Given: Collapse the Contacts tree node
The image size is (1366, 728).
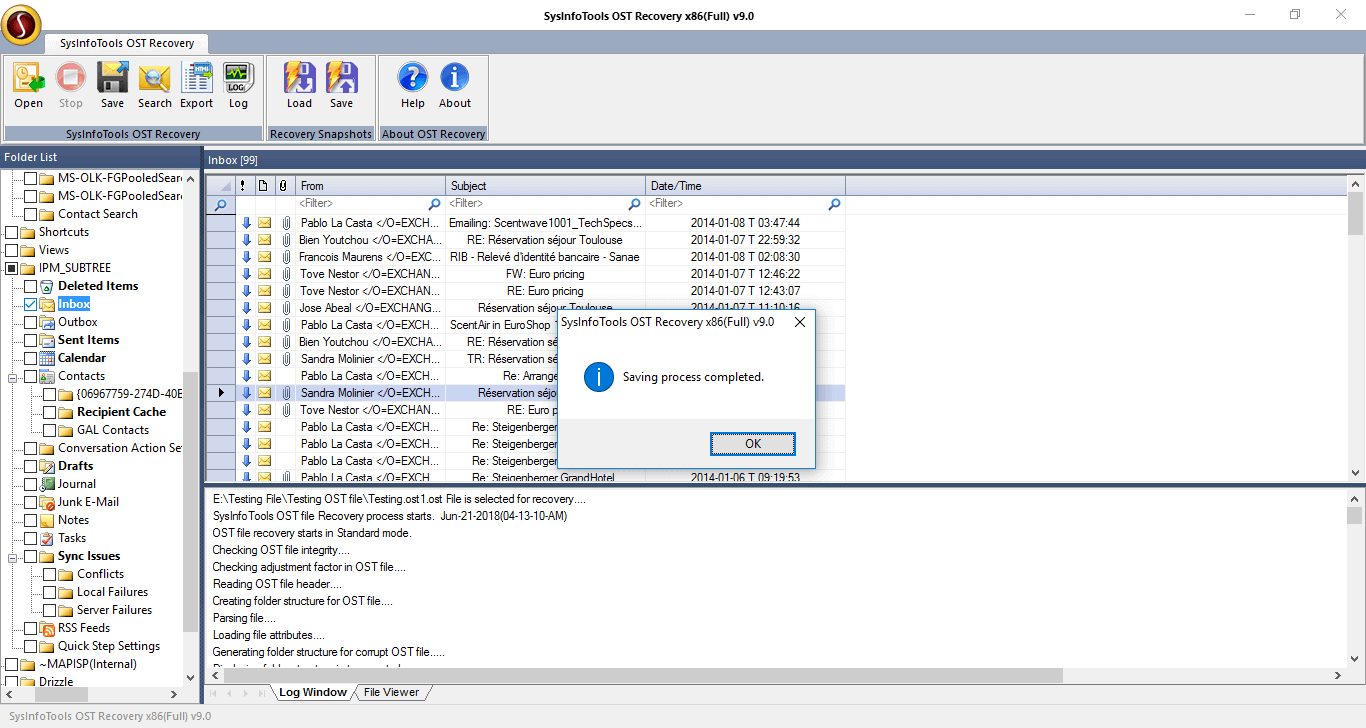Looking at the screenshot, I should [14, 377].
